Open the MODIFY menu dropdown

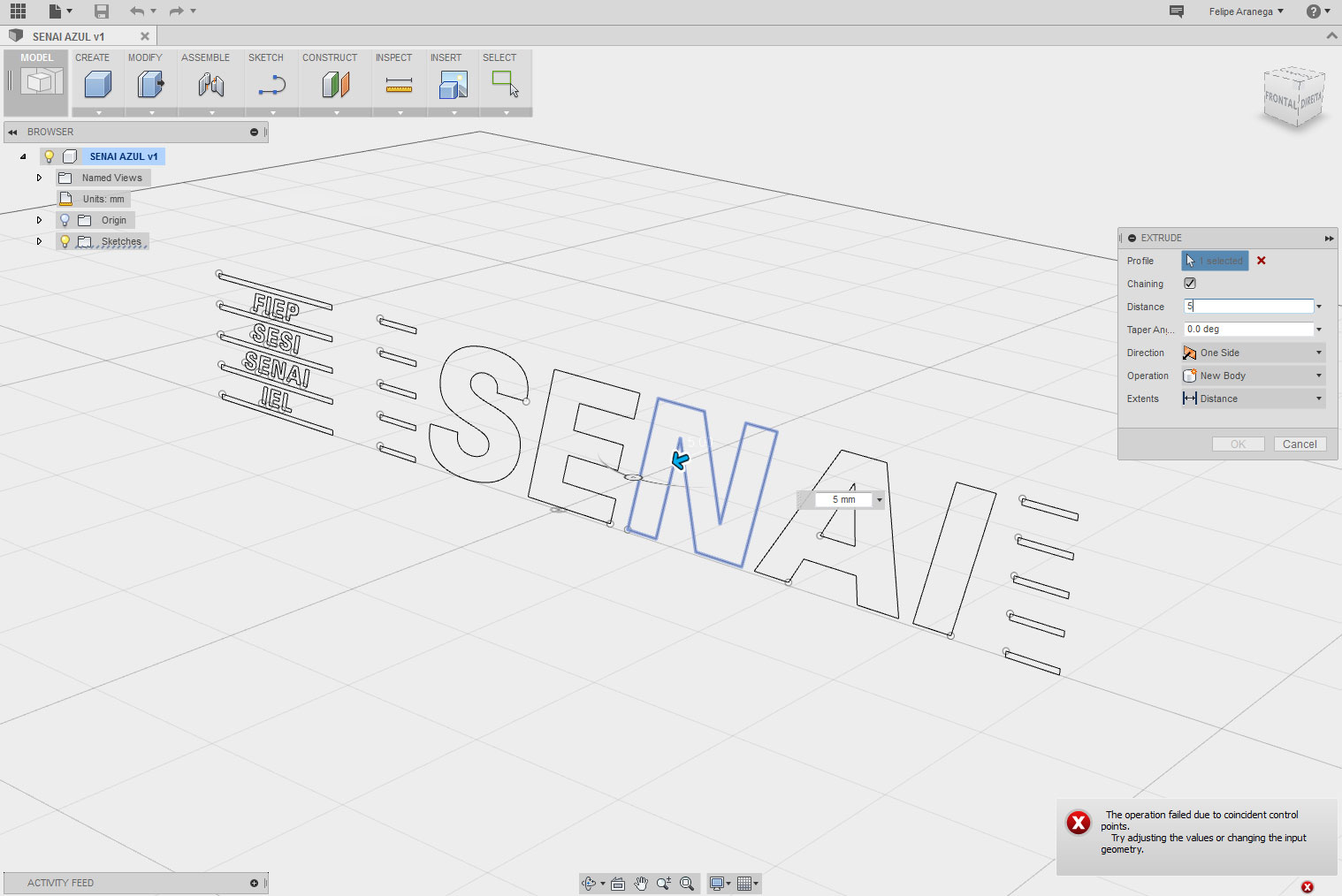coord(151,112)
